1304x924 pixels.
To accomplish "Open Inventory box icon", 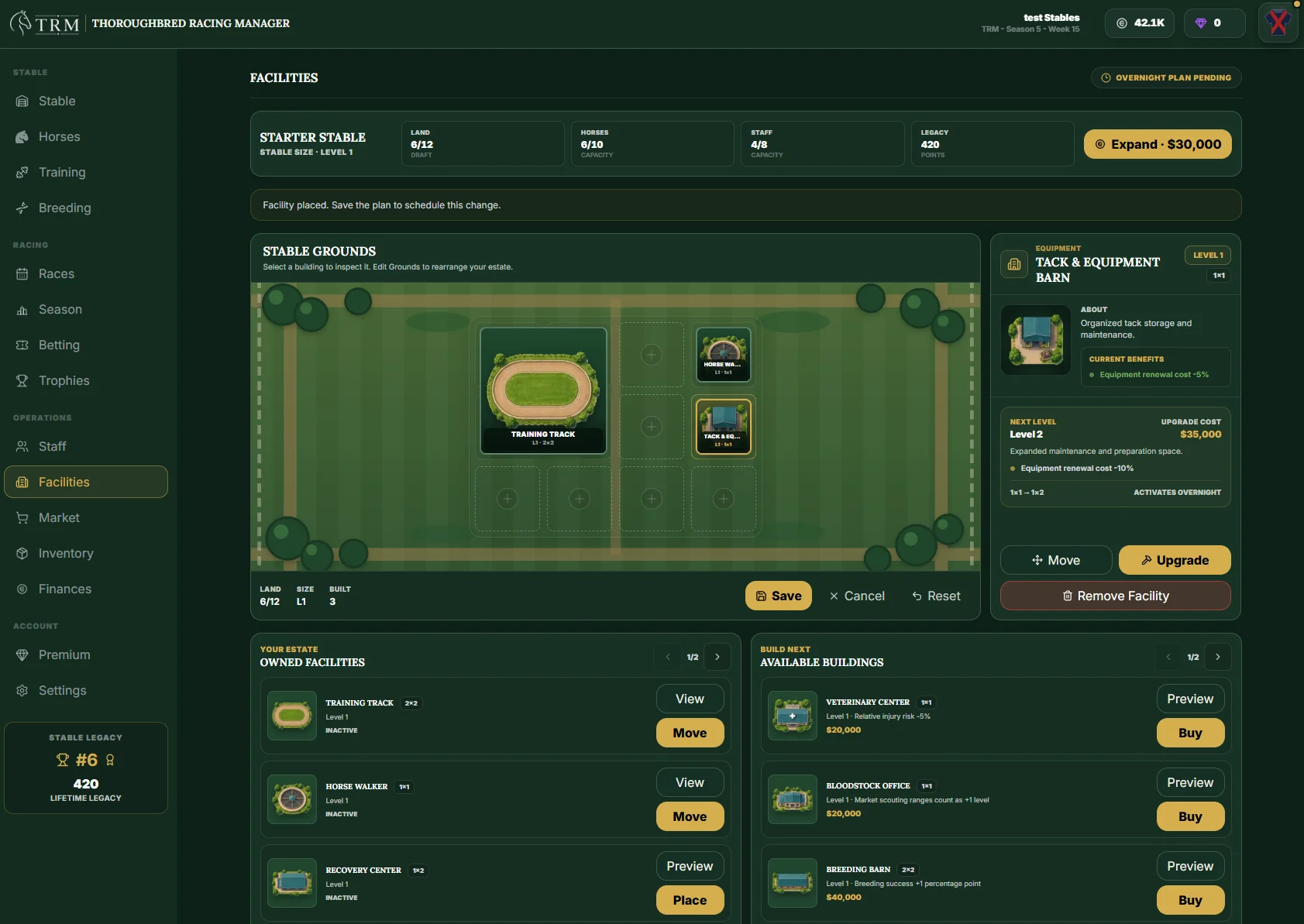I will click(x=22, y=554).
